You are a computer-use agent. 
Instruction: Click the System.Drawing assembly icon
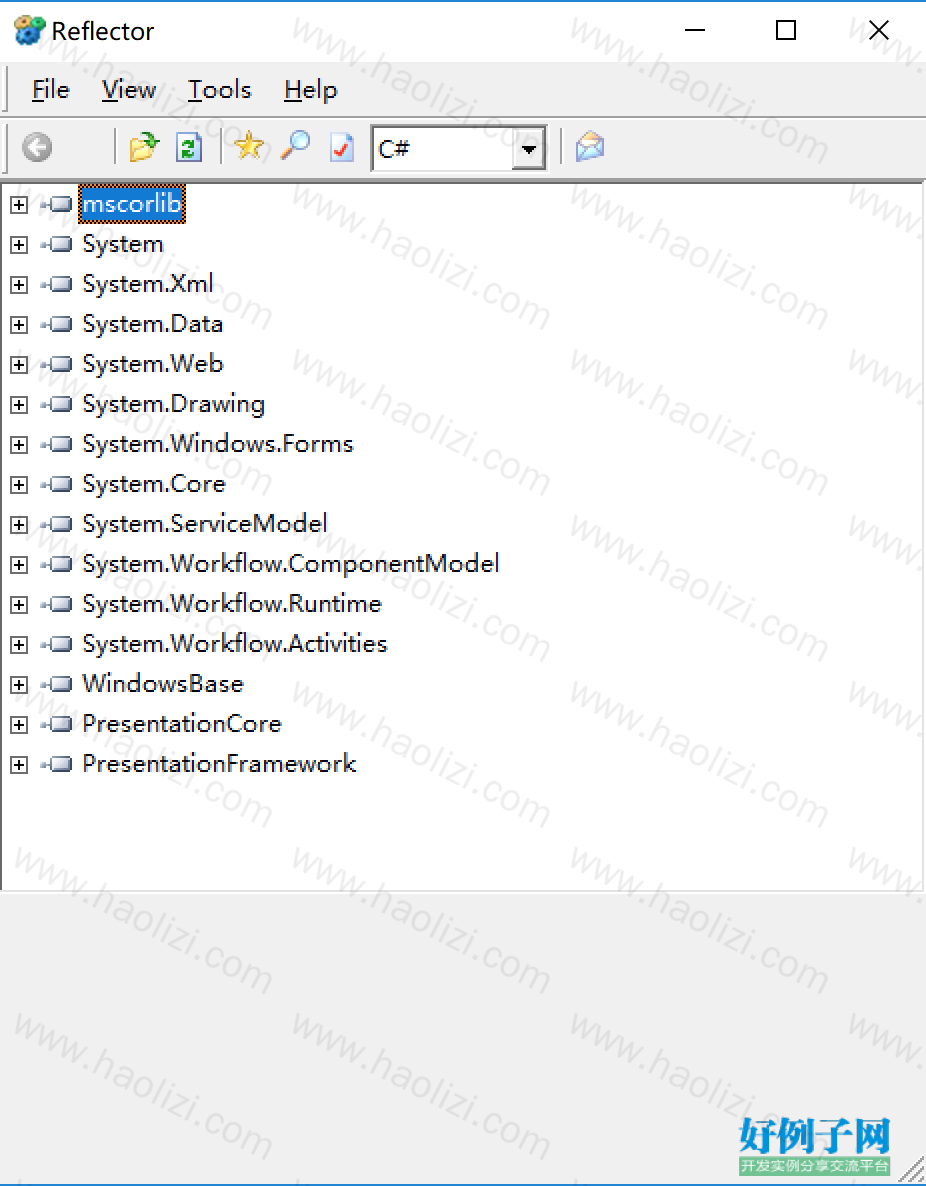tap(57, 405)
